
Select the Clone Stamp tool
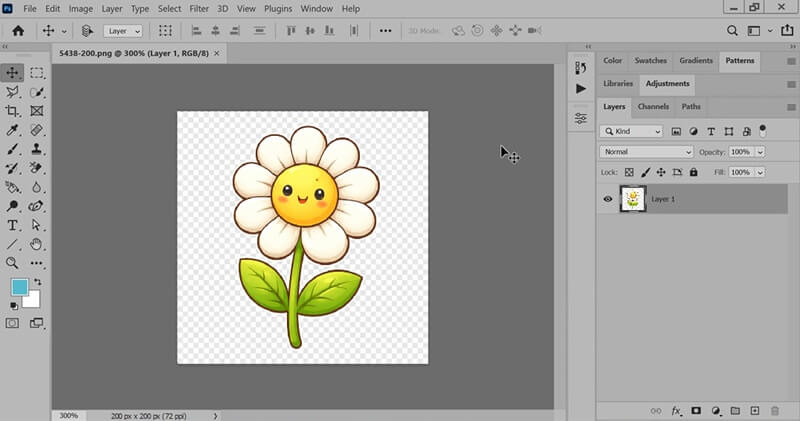pos(36,149)
